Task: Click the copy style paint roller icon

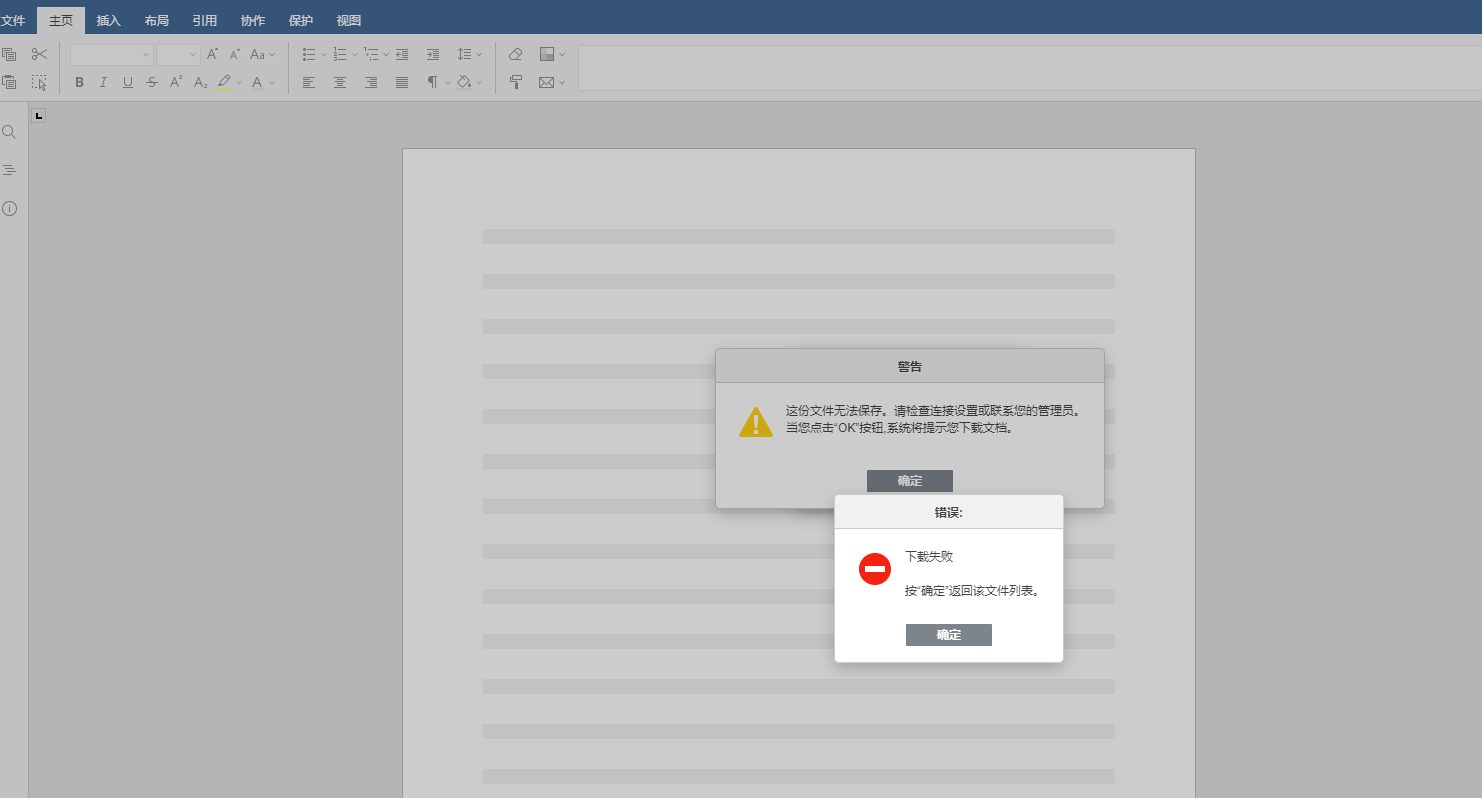Action: [x=516, y=82]
